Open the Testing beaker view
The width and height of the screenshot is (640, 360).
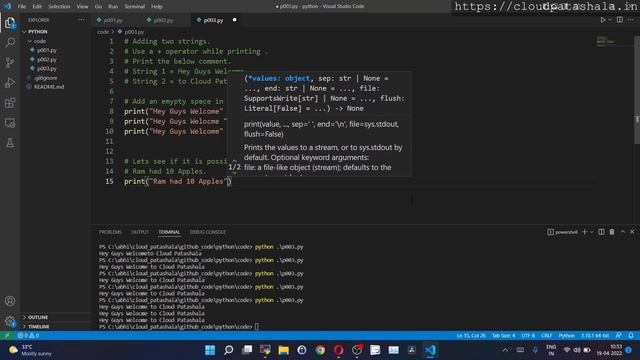[x=10, y=142]
